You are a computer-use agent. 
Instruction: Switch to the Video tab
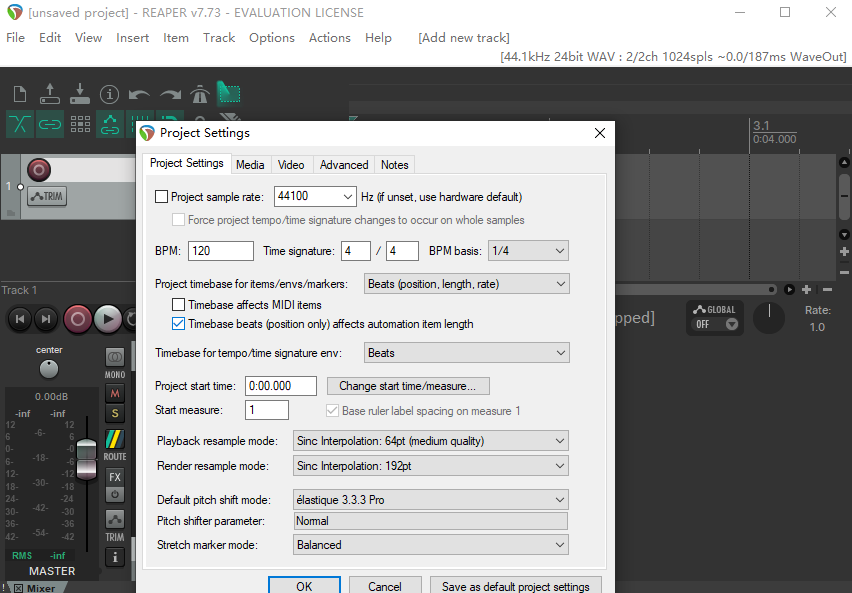291,165
